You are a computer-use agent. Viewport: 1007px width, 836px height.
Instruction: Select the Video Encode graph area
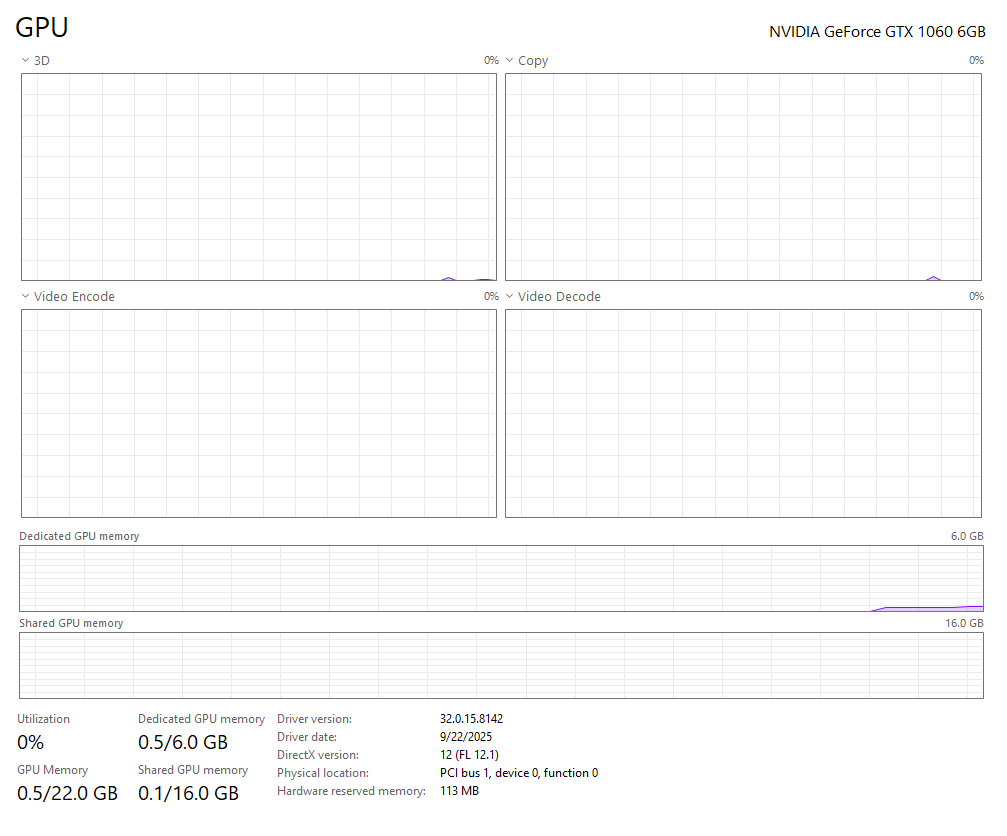pos(258,413)
